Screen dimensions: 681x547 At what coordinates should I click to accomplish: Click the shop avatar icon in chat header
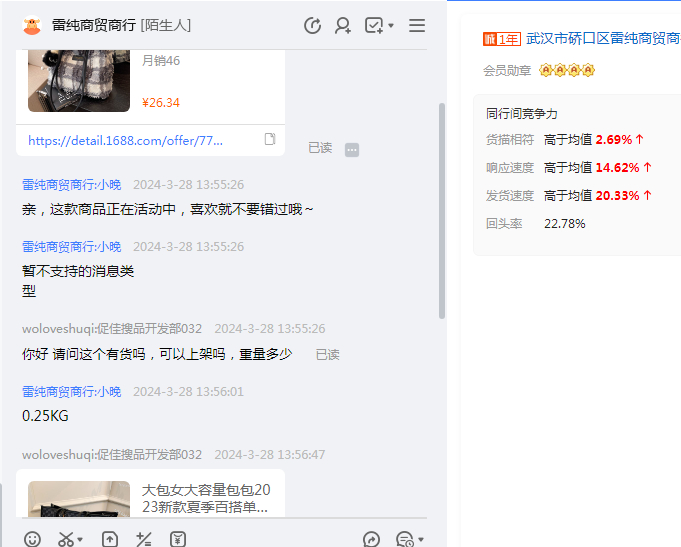click(x=32, y=25)
